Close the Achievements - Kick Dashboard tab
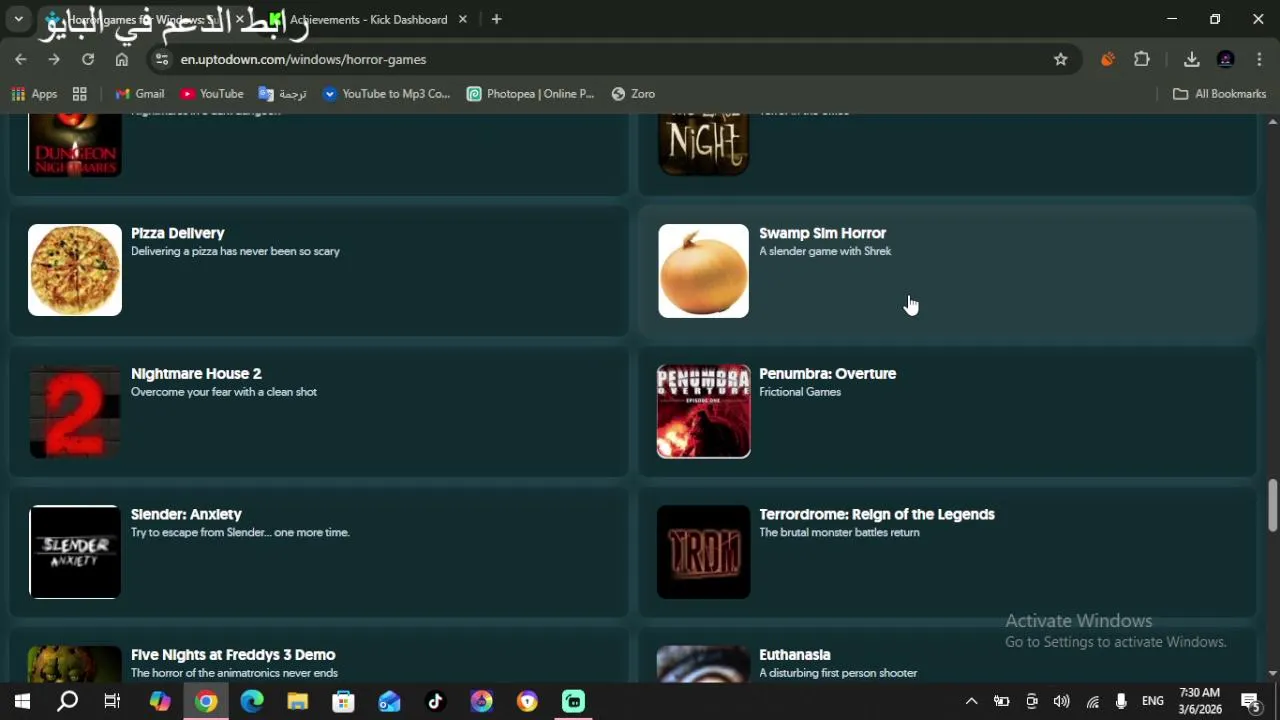This screenshot has height=720, width=1280. [463, 19]
